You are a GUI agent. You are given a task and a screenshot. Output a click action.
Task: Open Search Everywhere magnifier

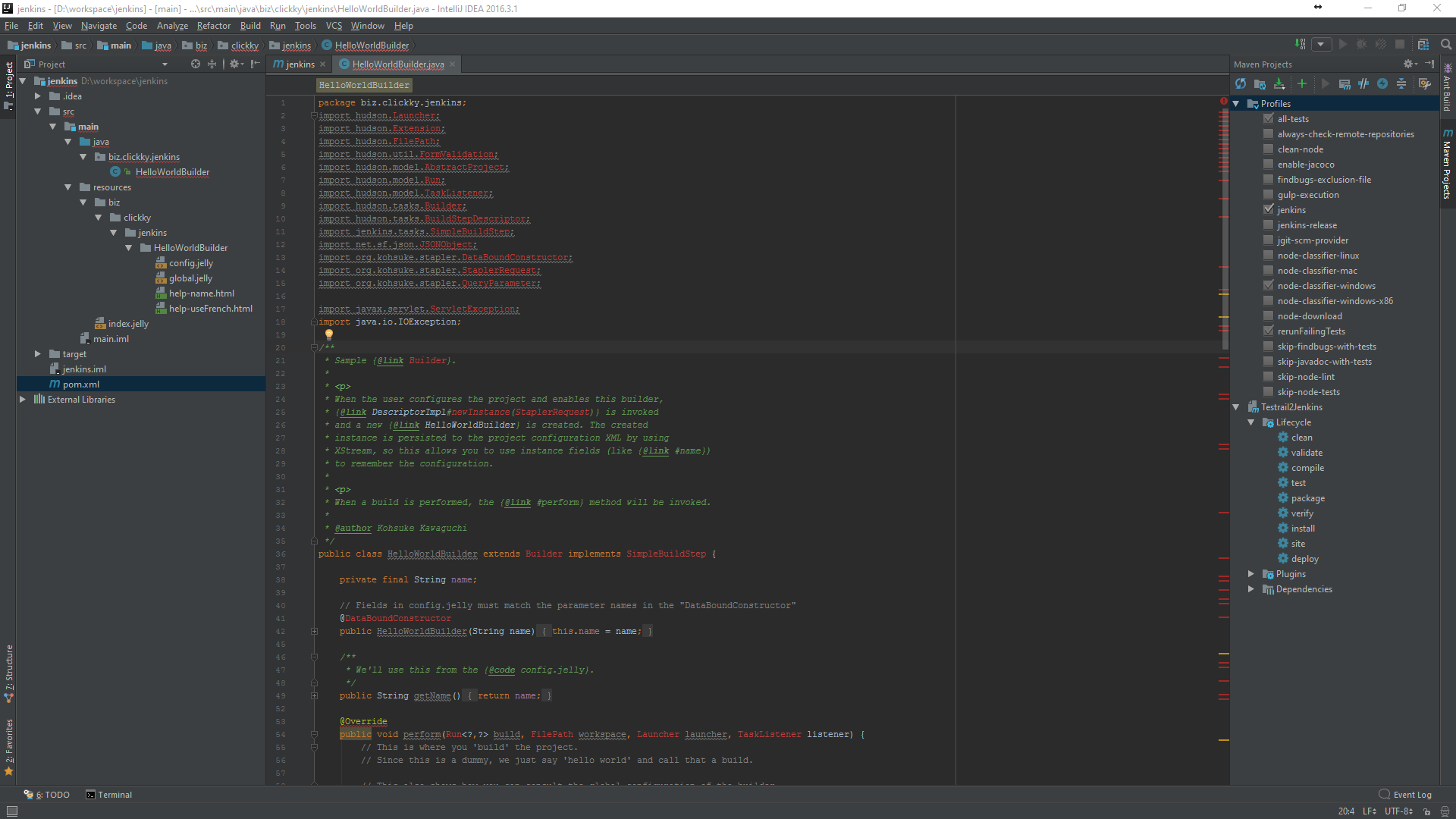[x=1445, y=45]
